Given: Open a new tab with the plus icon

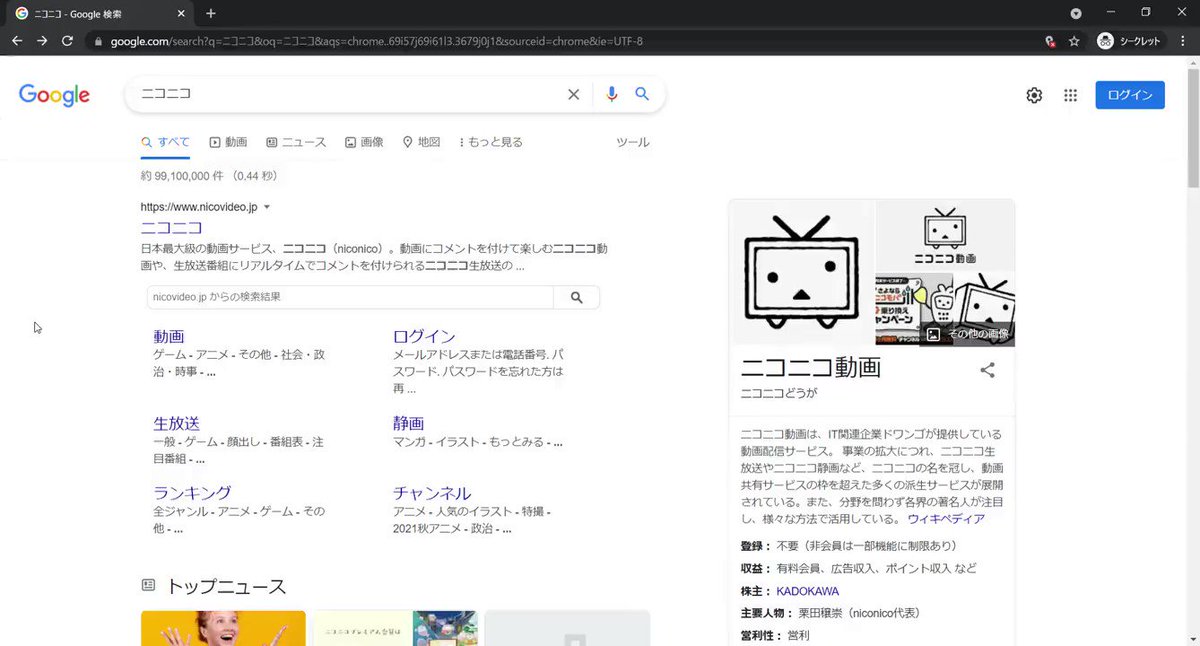Looking at the screenshot, I should click(x=210, y=14).
